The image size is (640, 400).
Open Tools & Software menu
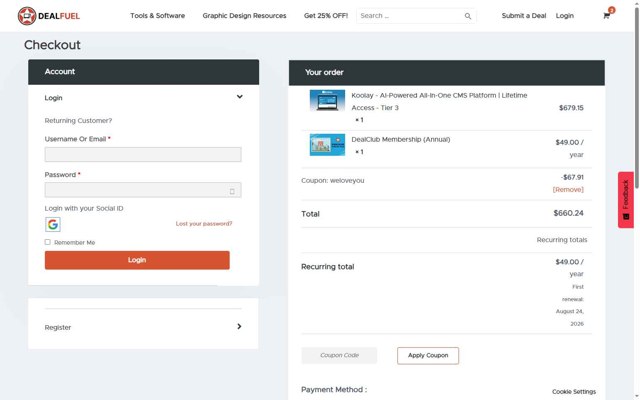pos(158,16)
